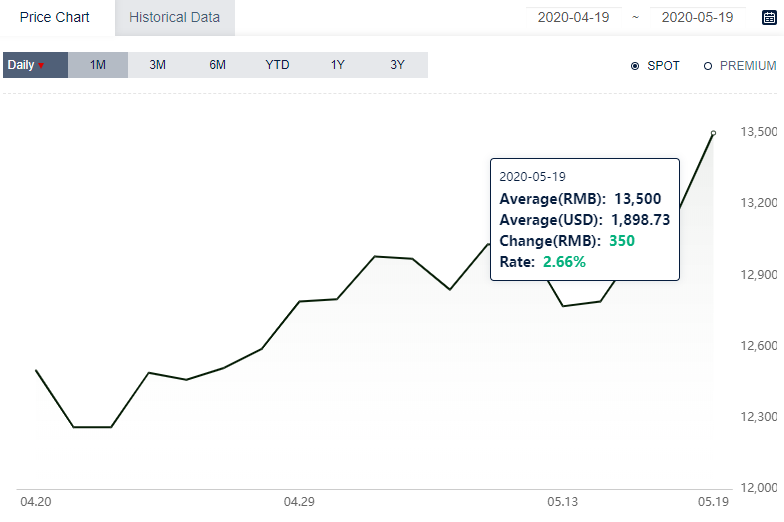Choose the 3Y time range

(398, 65)
